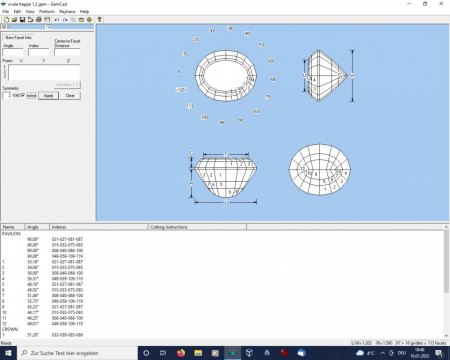Click the Apply button
The width and height of the screenshot is (450, 360).
(49, 96)
